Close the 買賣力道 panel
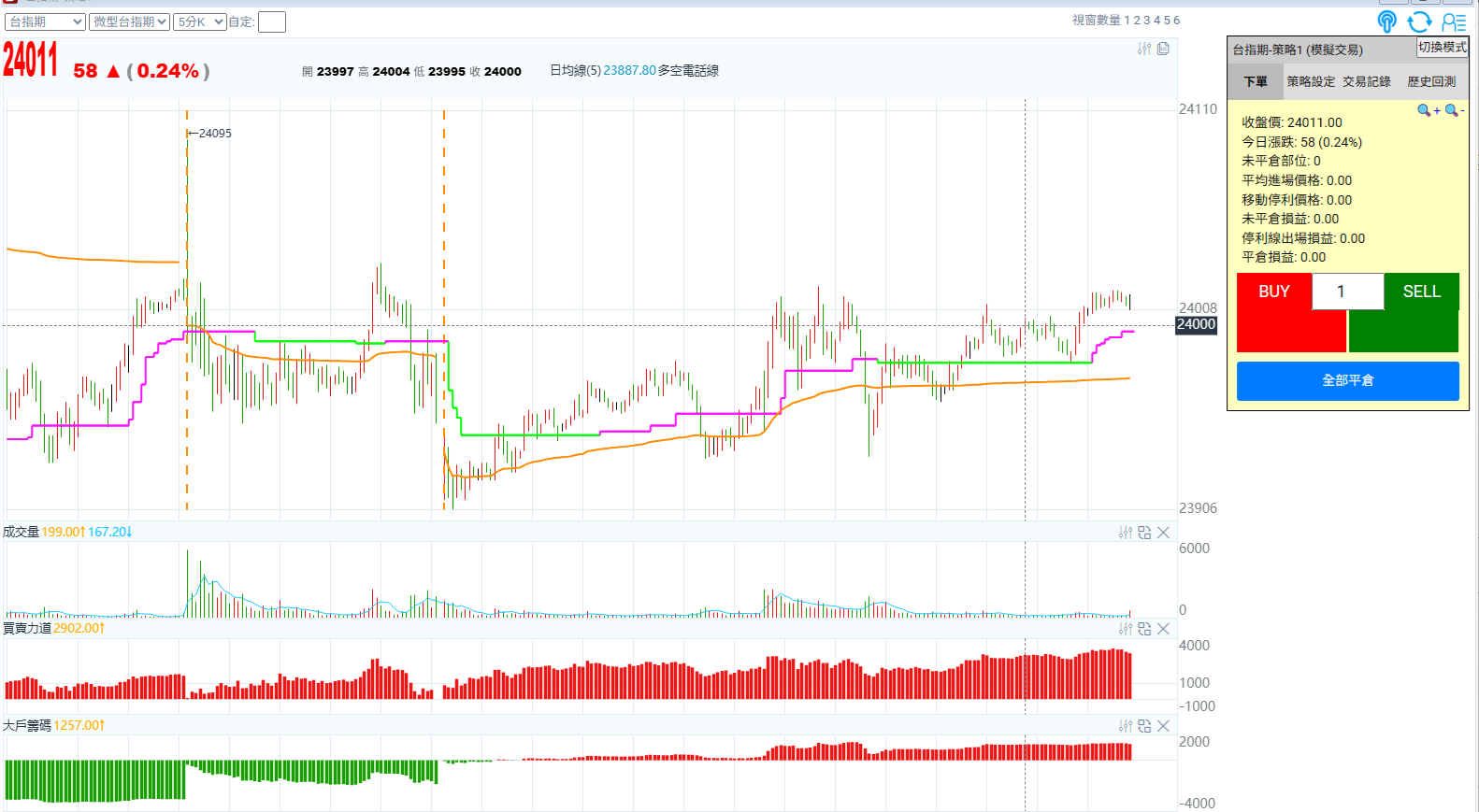Viewport: 1479px width, 812px height. 1163,629
